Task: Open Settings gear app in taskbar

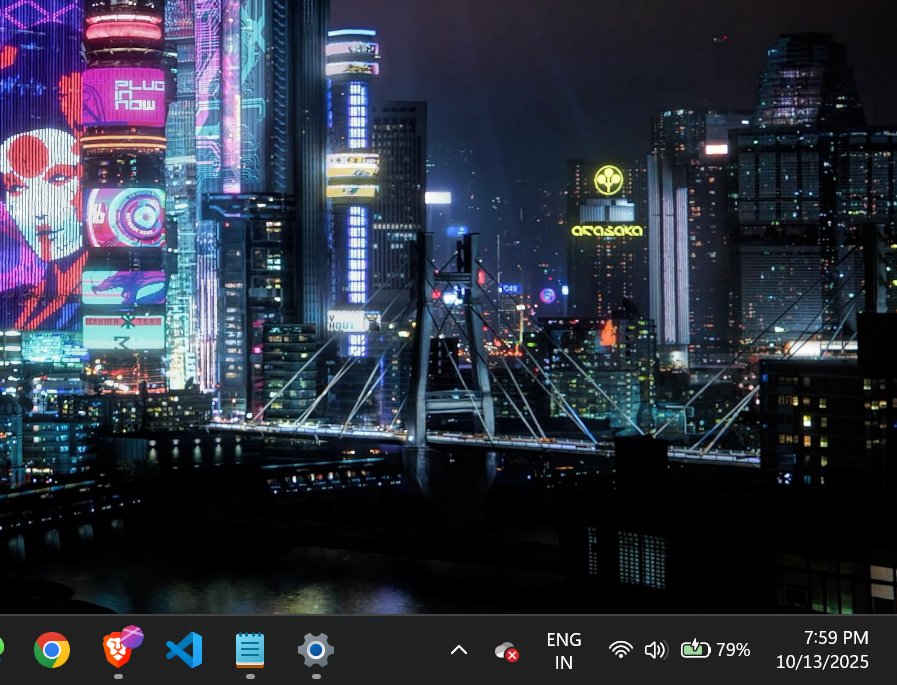Action: point(316,650)
